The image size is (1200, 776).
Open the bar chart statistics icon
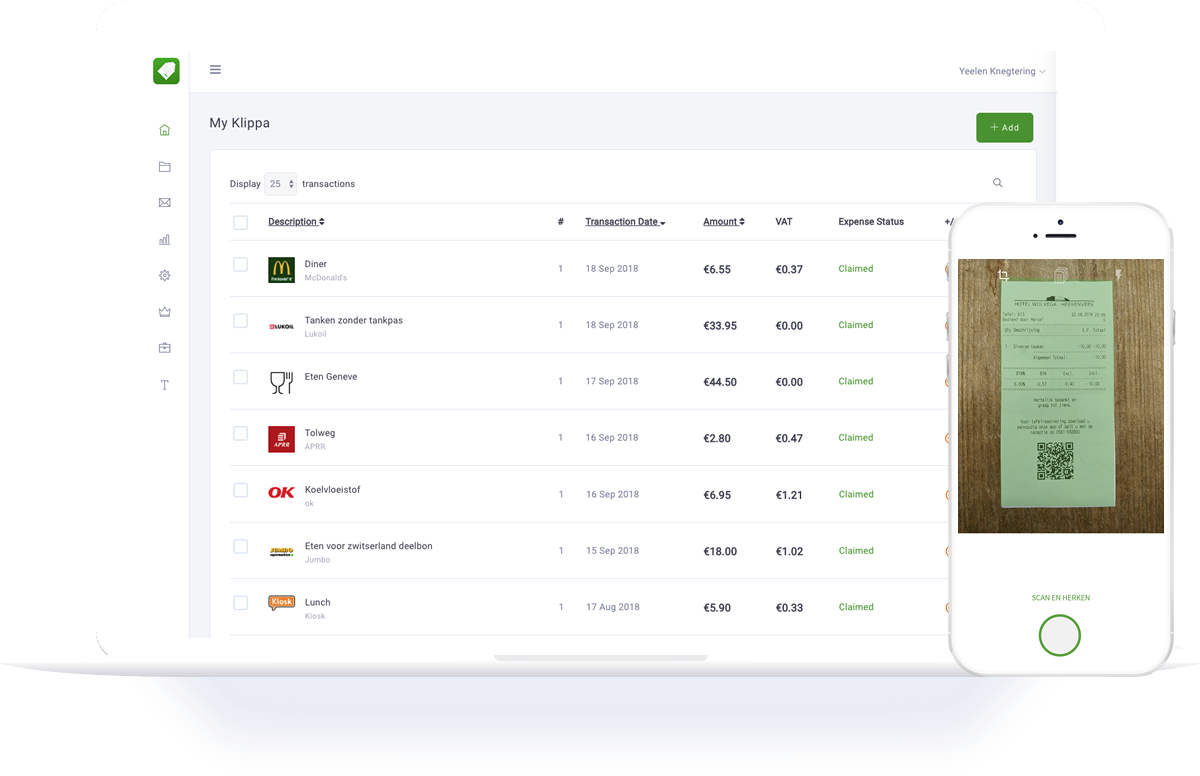(x=165, y=240)
